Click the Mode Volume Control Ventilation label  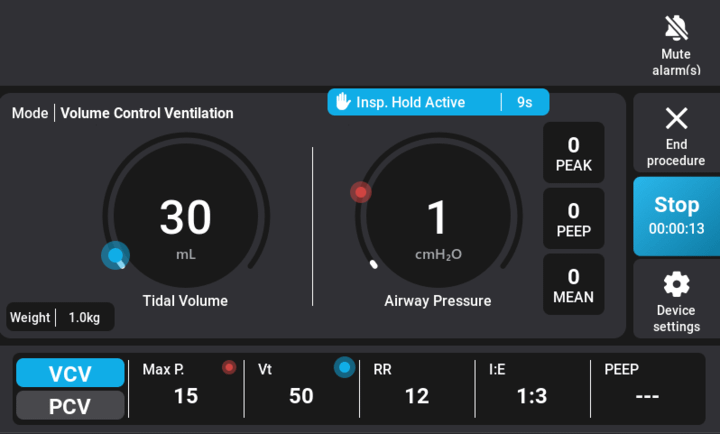point(123,113)
